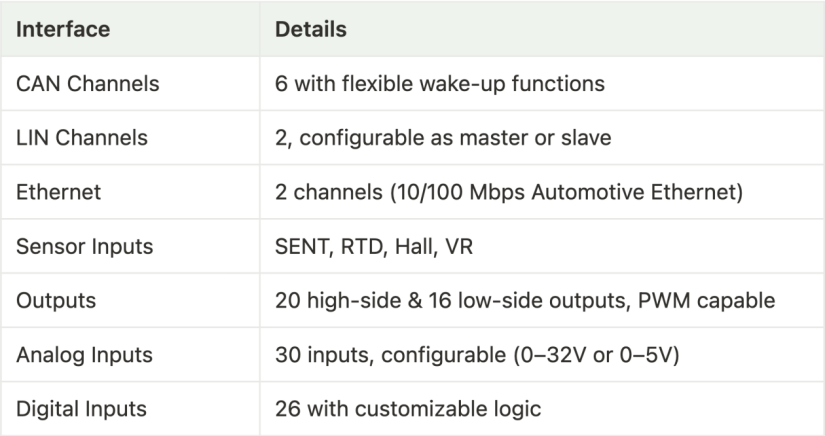This screenshot has height=436, width=825.
Task: Click the Analog Inputs cell
Action: click(87, 354)
